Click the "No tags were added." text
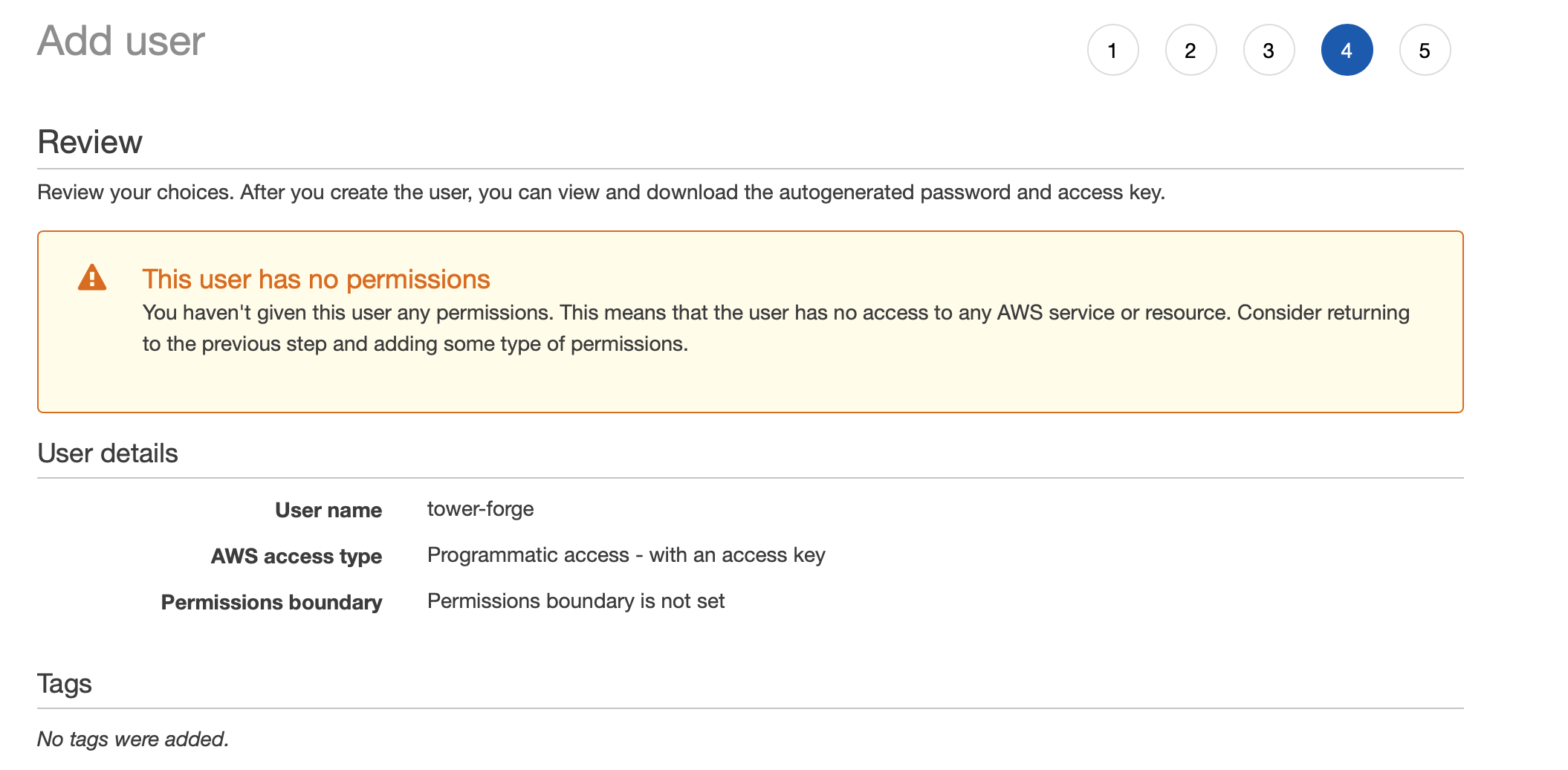The width and height of the screenshot is (1568, 770). [133, 739]
